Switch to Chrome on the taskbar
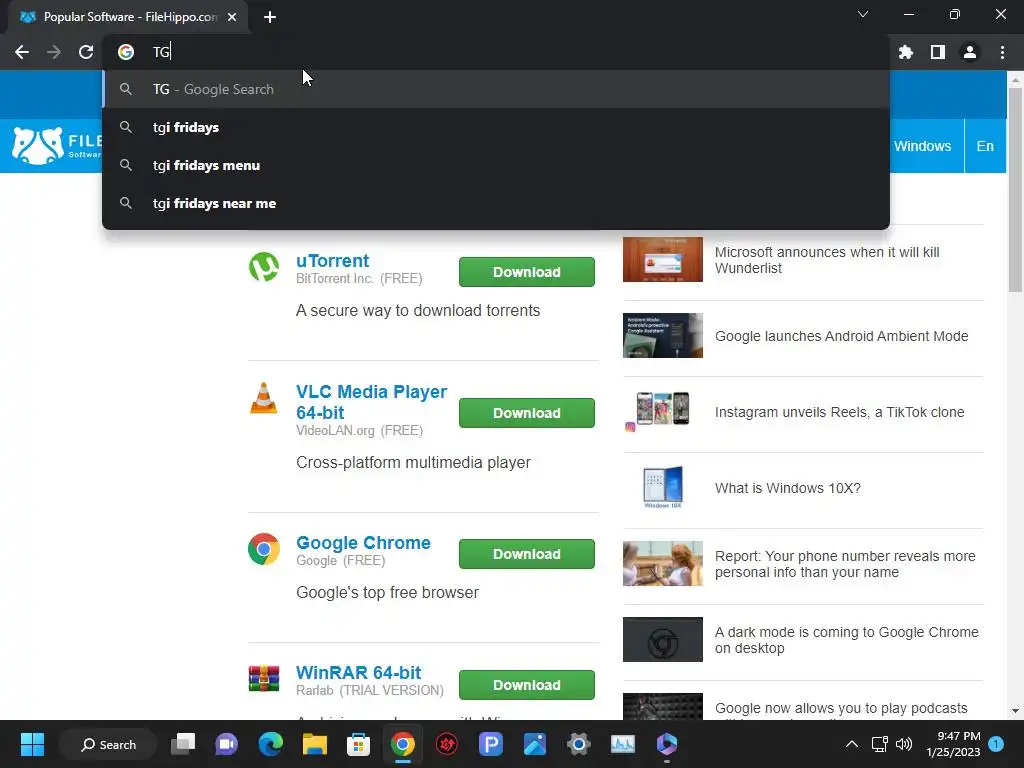 pos(403,744)
